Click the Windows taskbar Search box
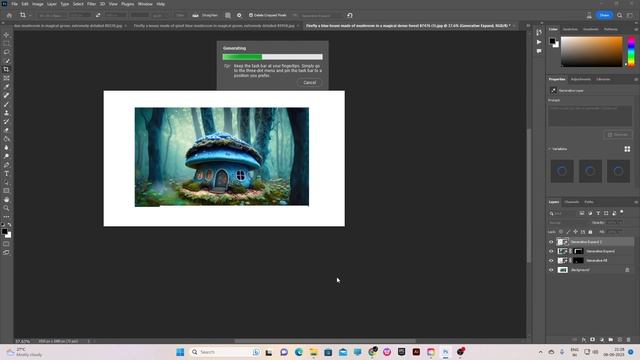This screenshot has height=360, width=640. click(x=224, y=352)
